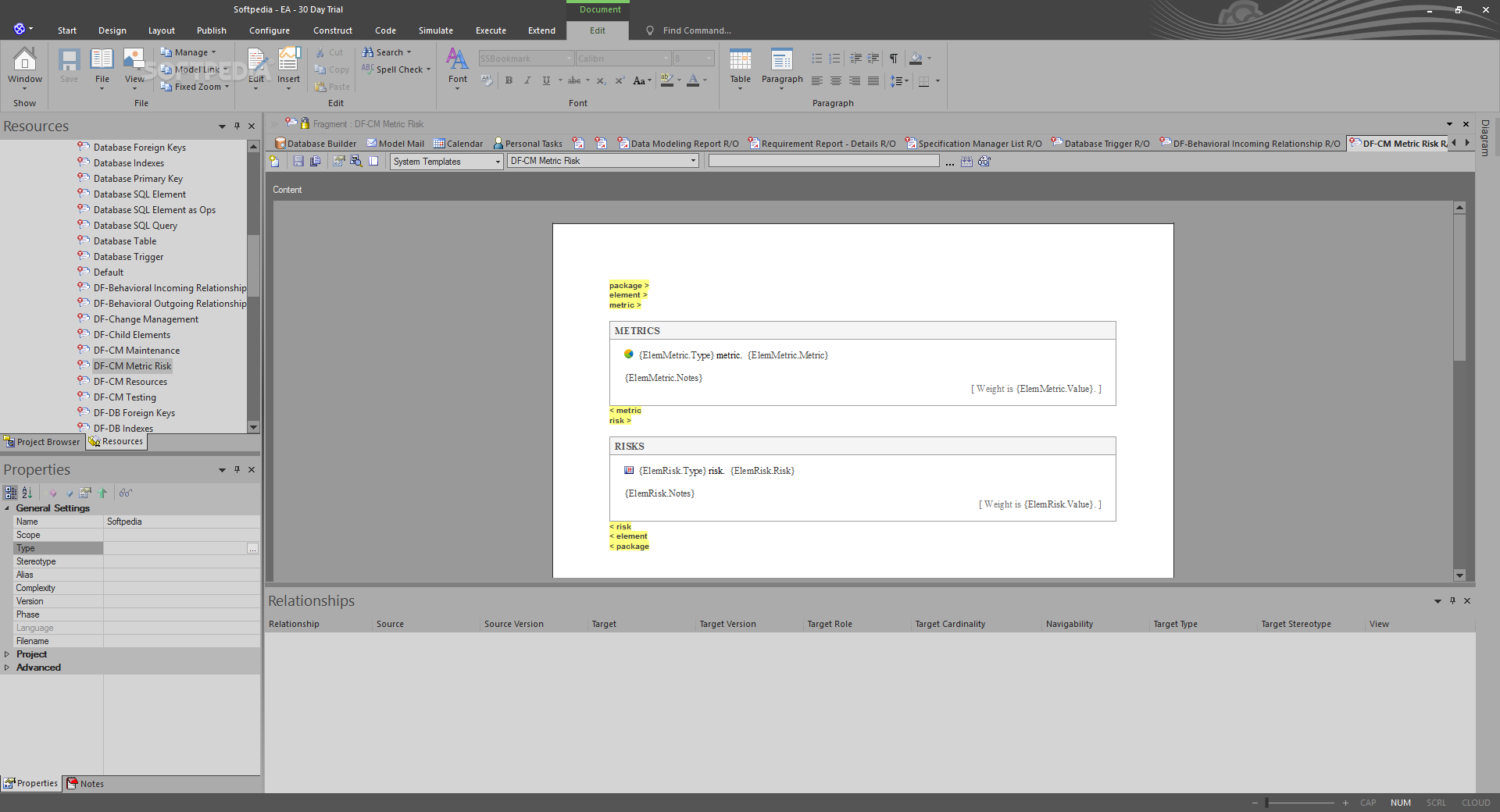Screen dimensions: 1500x812
Task: Click the save-as copy icon in template toolbar
Action: [315, 162]
